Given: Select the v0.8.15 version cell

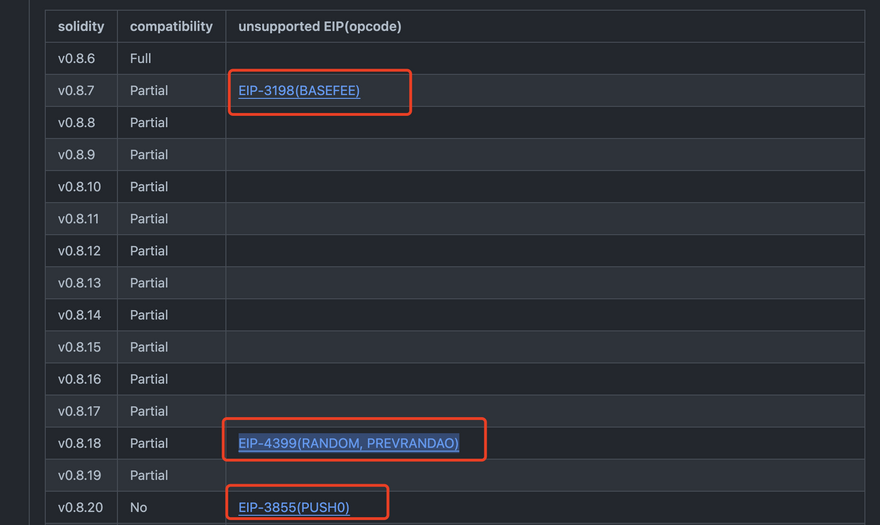Looking at the screenshot, I should tap(80, 347).
